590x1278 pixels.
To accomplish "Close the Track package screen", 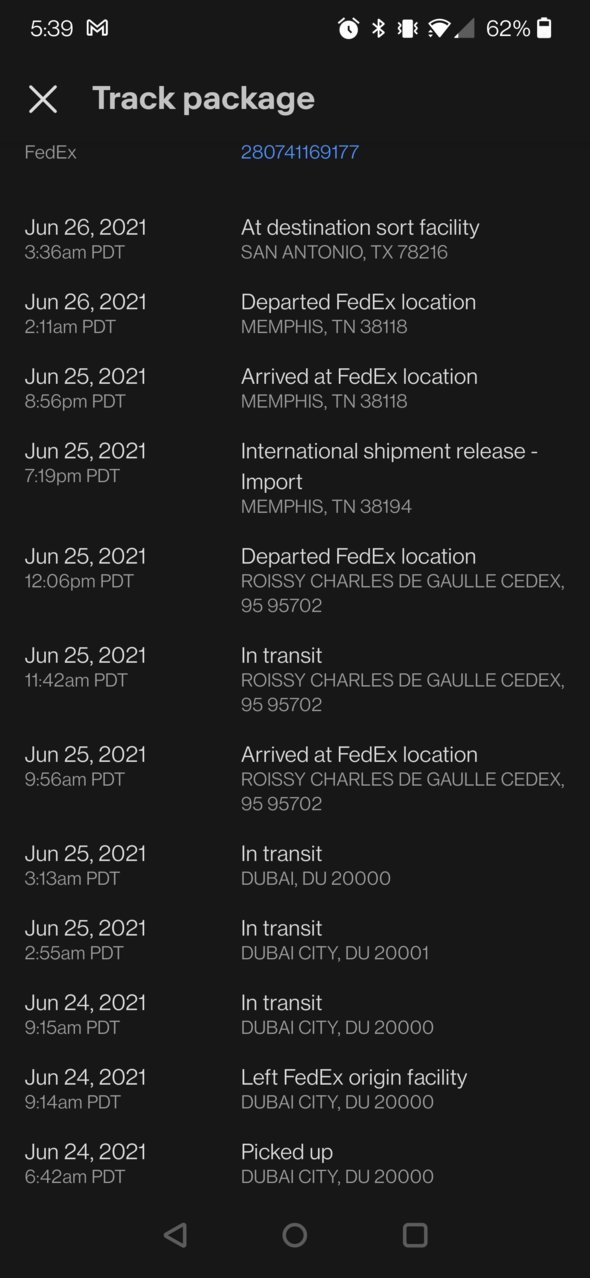I will [x=43, y=98].
